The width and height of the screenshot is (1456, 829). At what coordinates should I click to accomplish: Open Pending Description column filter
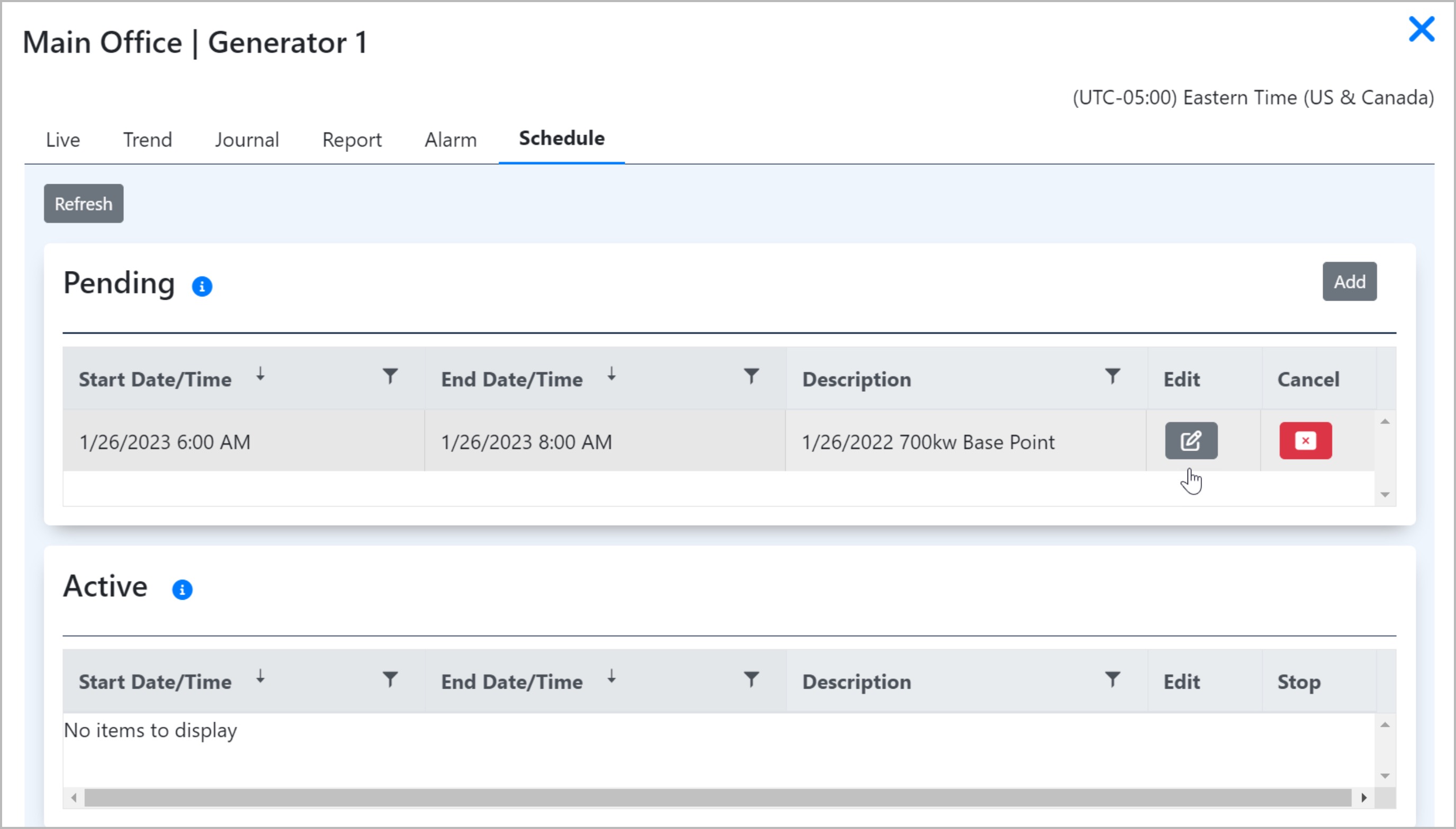[1112, 376]
